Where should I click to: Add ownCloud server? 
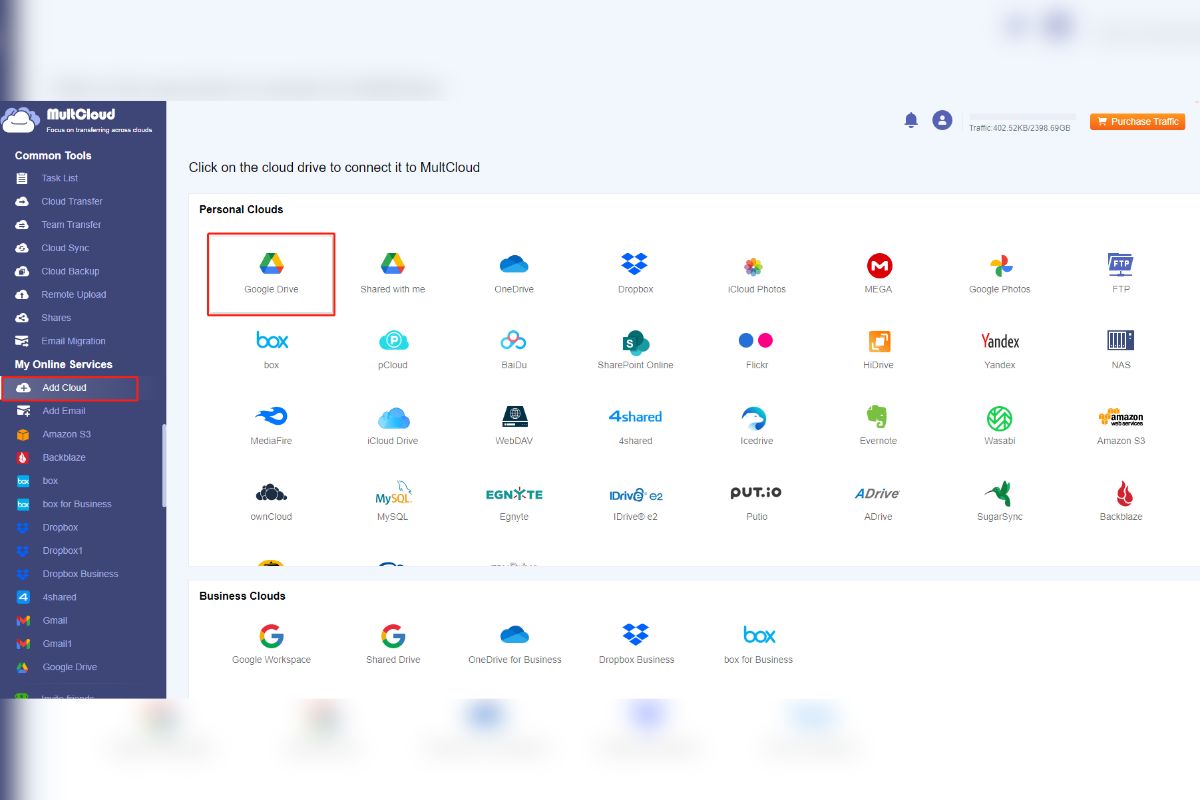[x=271, y=502]
